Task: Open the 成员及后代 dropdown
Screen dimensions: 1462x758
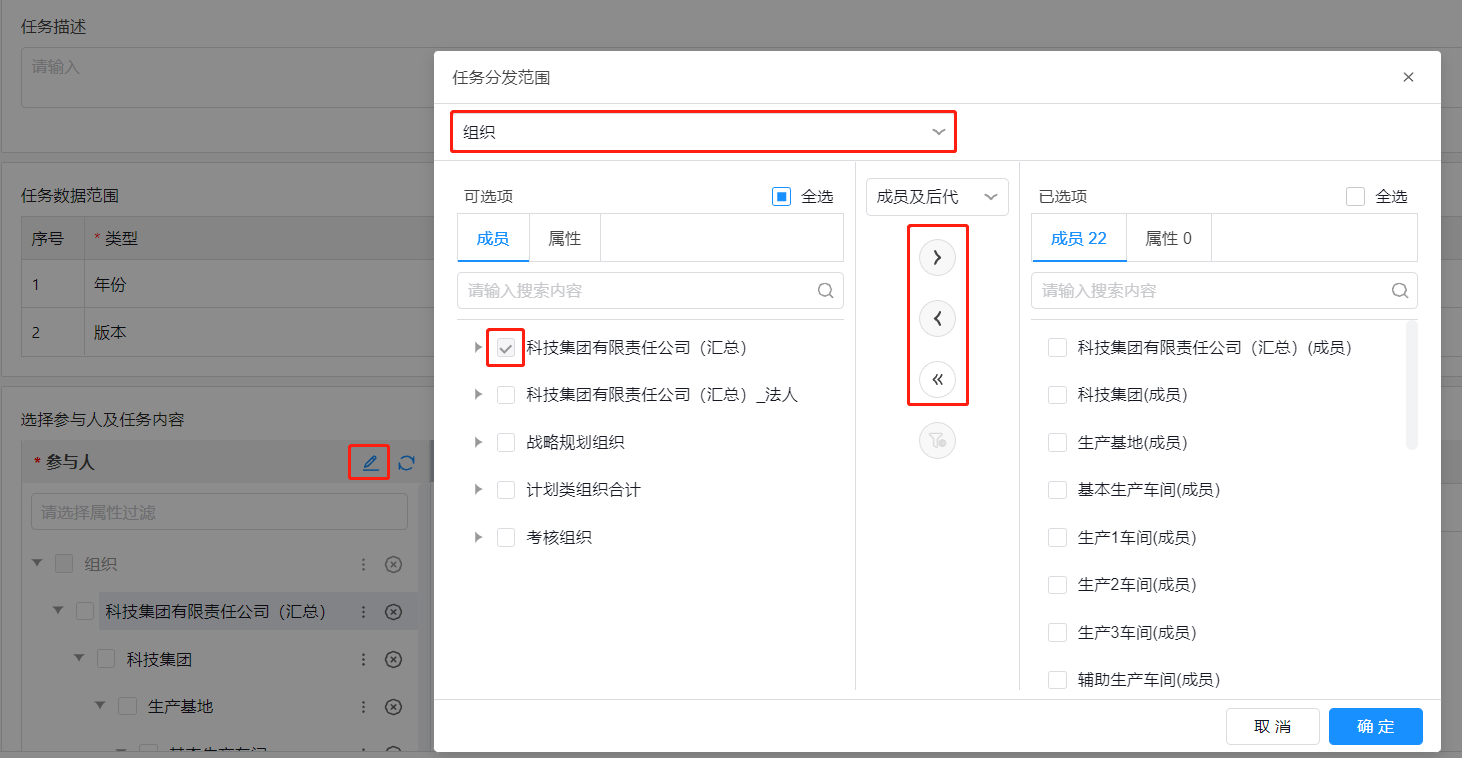Action: tap(936, 197)
